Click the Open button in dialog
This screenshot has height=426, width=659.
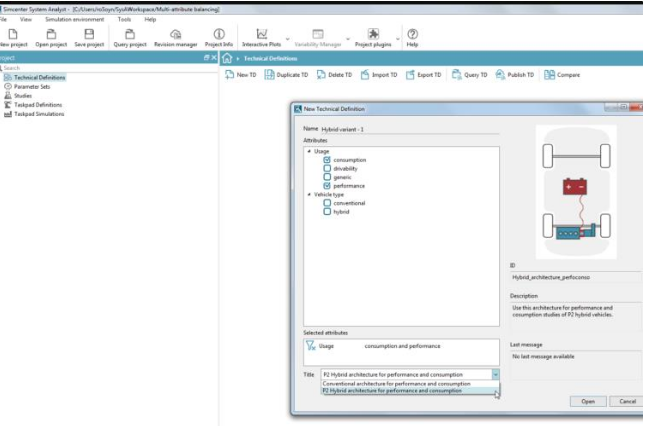587,401
